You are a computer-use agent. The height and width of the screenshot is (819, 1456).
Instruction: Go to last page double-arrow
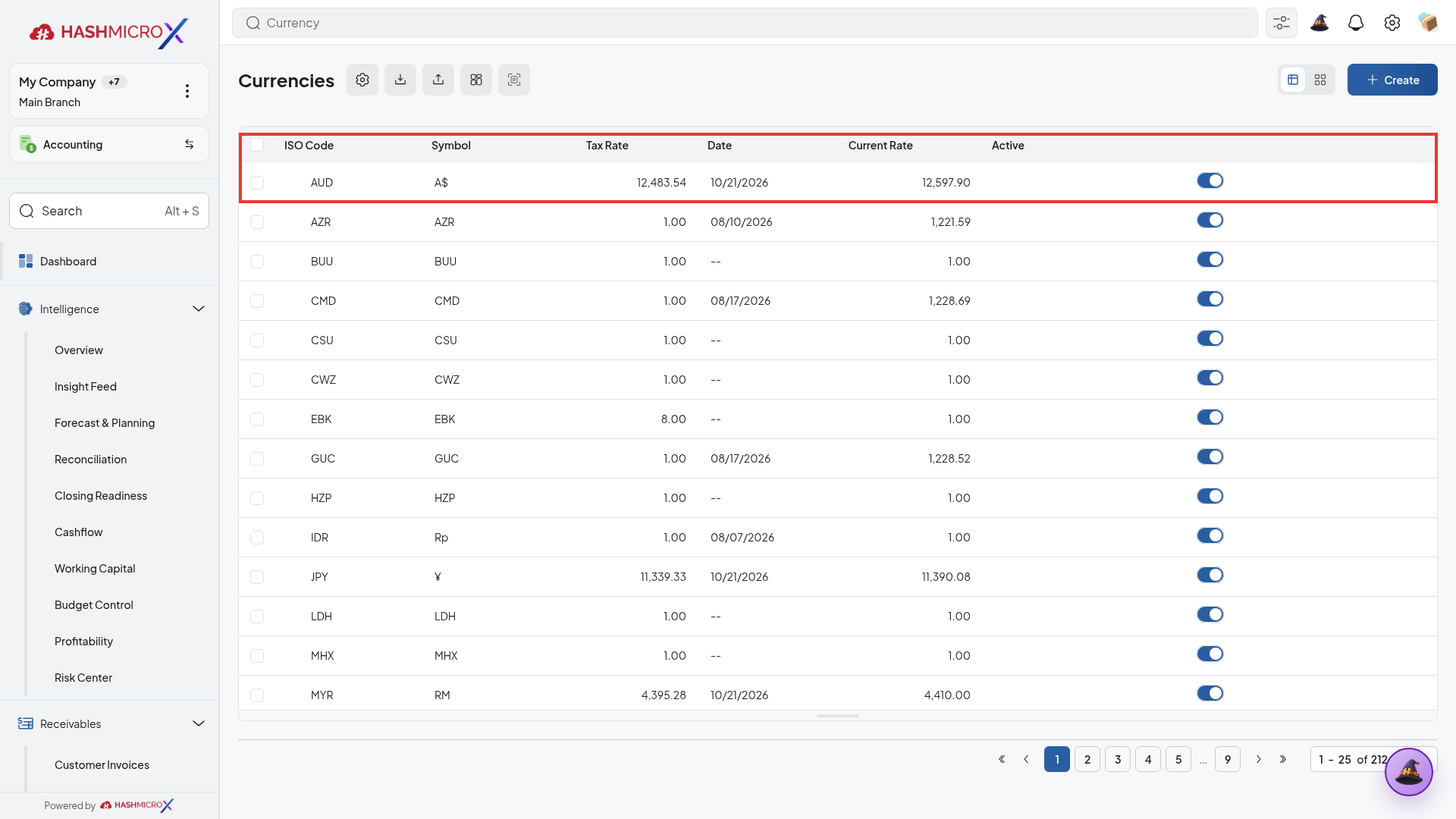pos(1283,759)
